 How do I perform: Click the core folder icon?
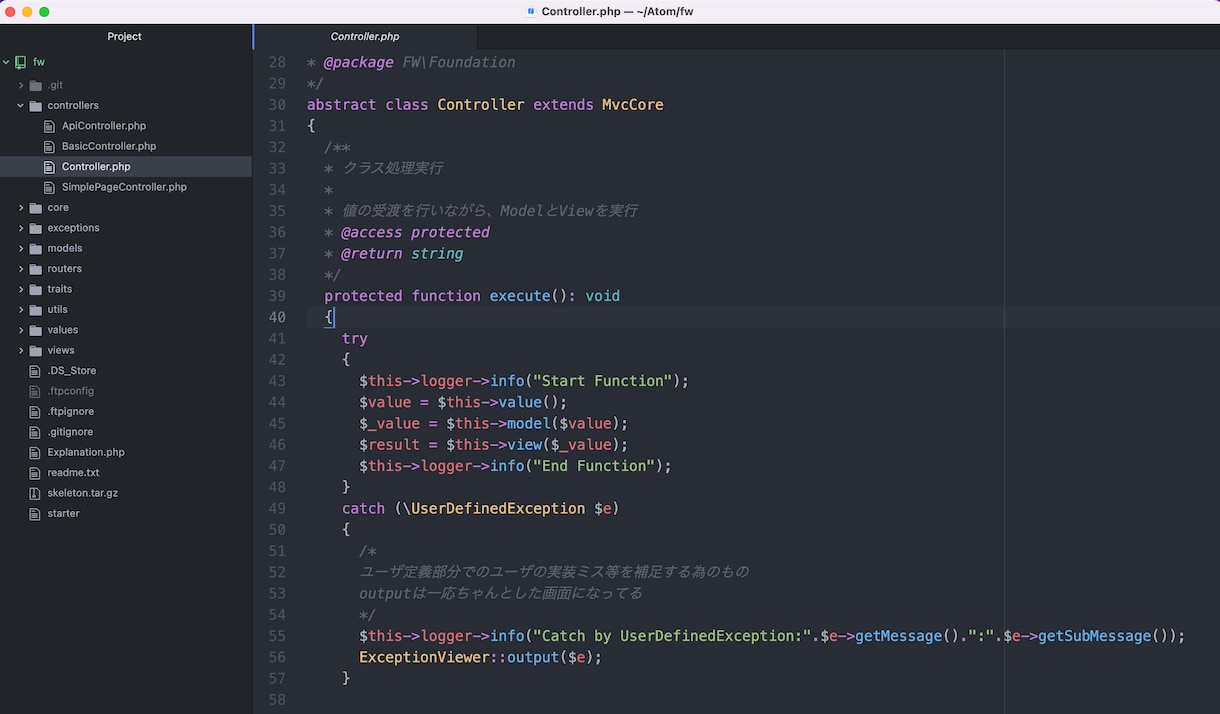pyautogui.click(x=36, y=208)
